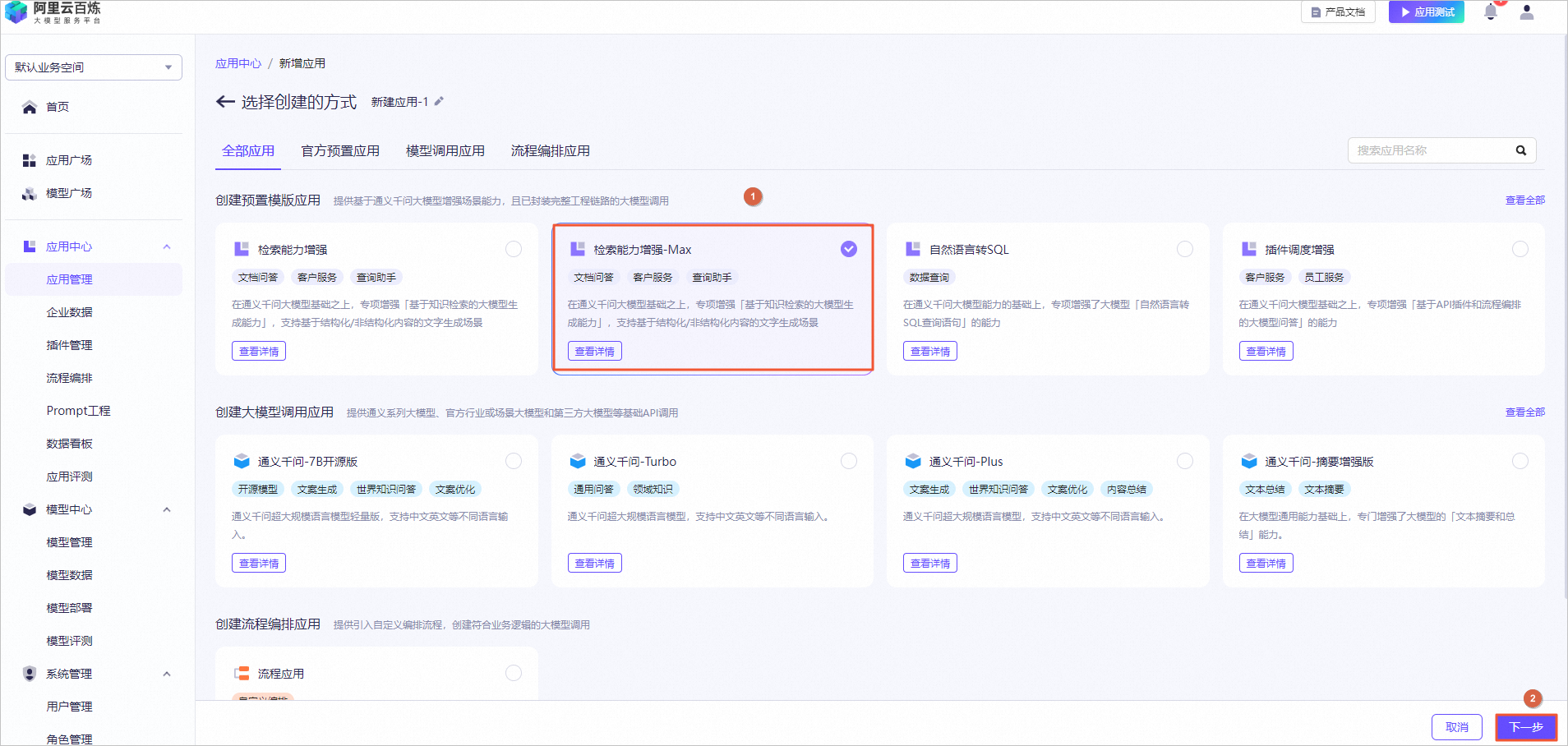Click the 通义千问-7B开源版 model icon
This screenshot has width=1568, height=746.
pos(242,461)
